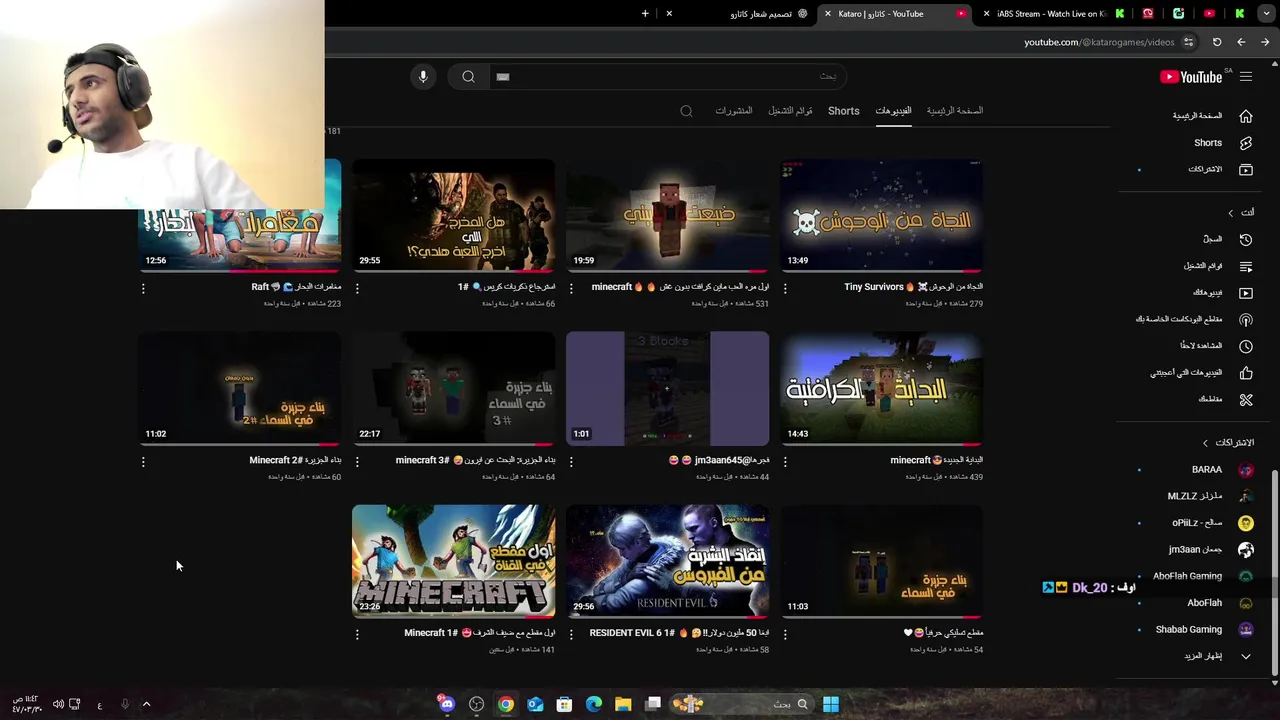Open more options for jm3aan645 short video
This screenshot has height=720, width=1280.
[571, 462]
